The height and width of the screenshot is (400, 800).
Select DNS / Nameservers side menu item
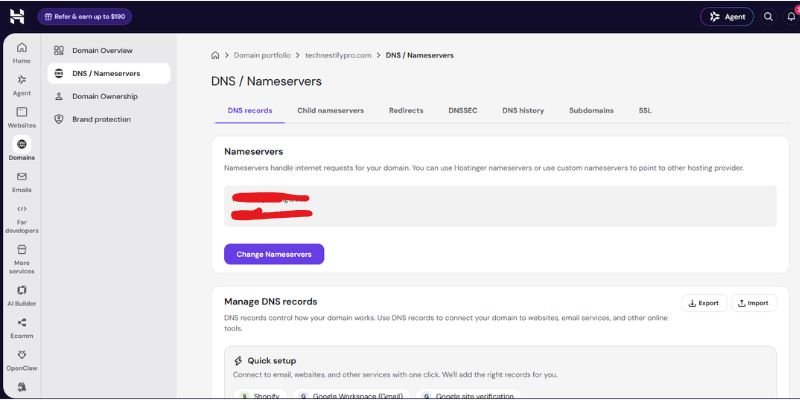[x=109, y=73]
